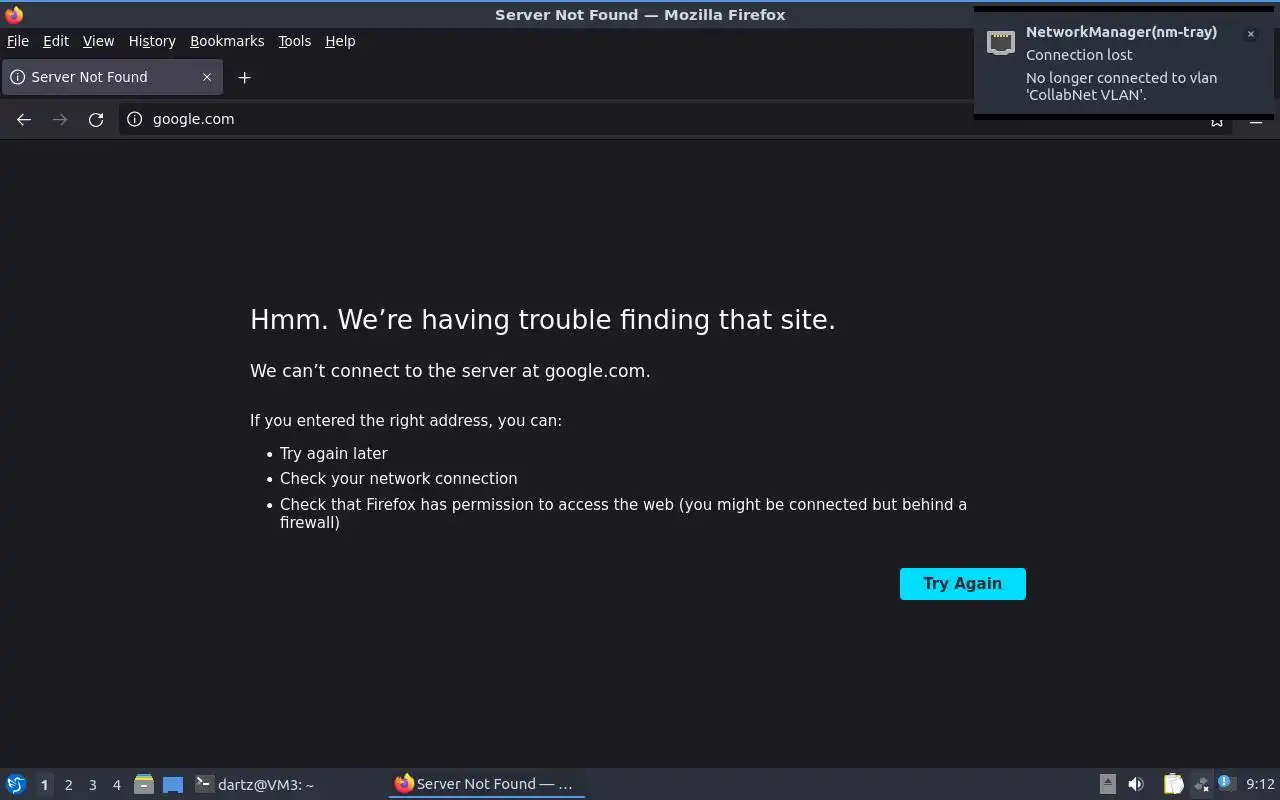Open site information icon in address bar
The image size is (1280, 800).
tap(135, 119)
